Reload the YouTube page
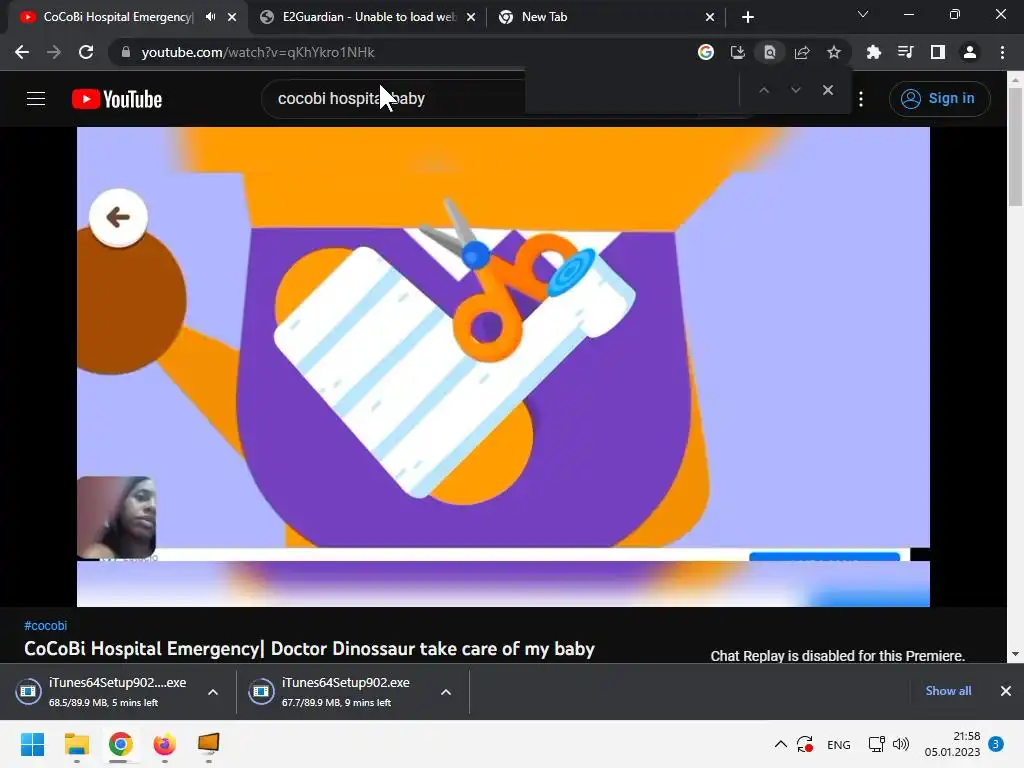This screenshot has width=1024, height=768. coord(86,52)
